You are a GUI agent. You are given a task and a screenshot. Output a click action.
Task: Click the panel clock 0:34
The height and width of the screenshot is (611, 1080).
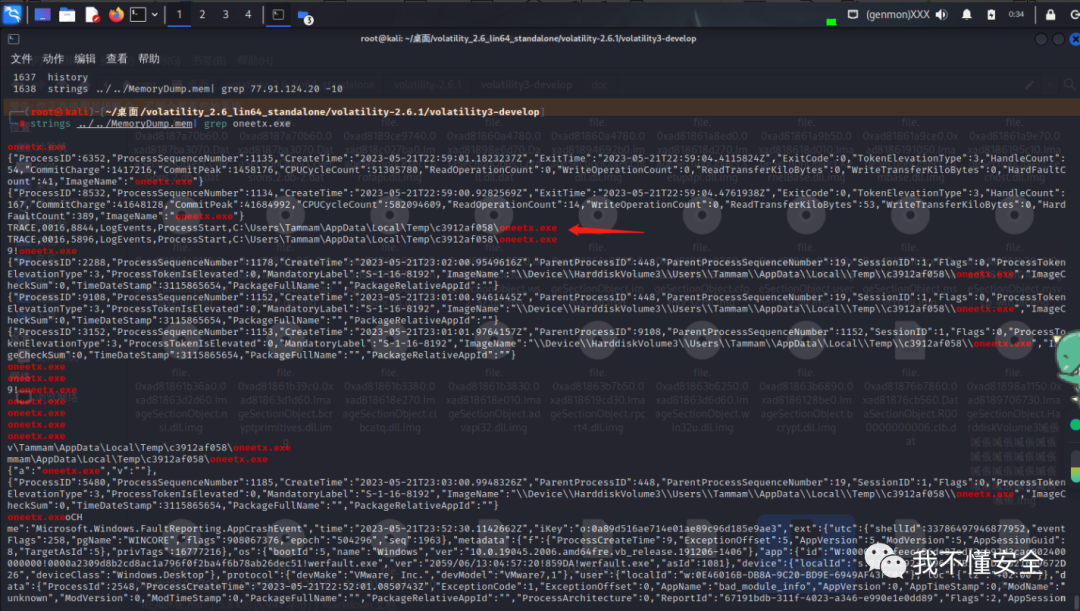(x=1016, y=14)
